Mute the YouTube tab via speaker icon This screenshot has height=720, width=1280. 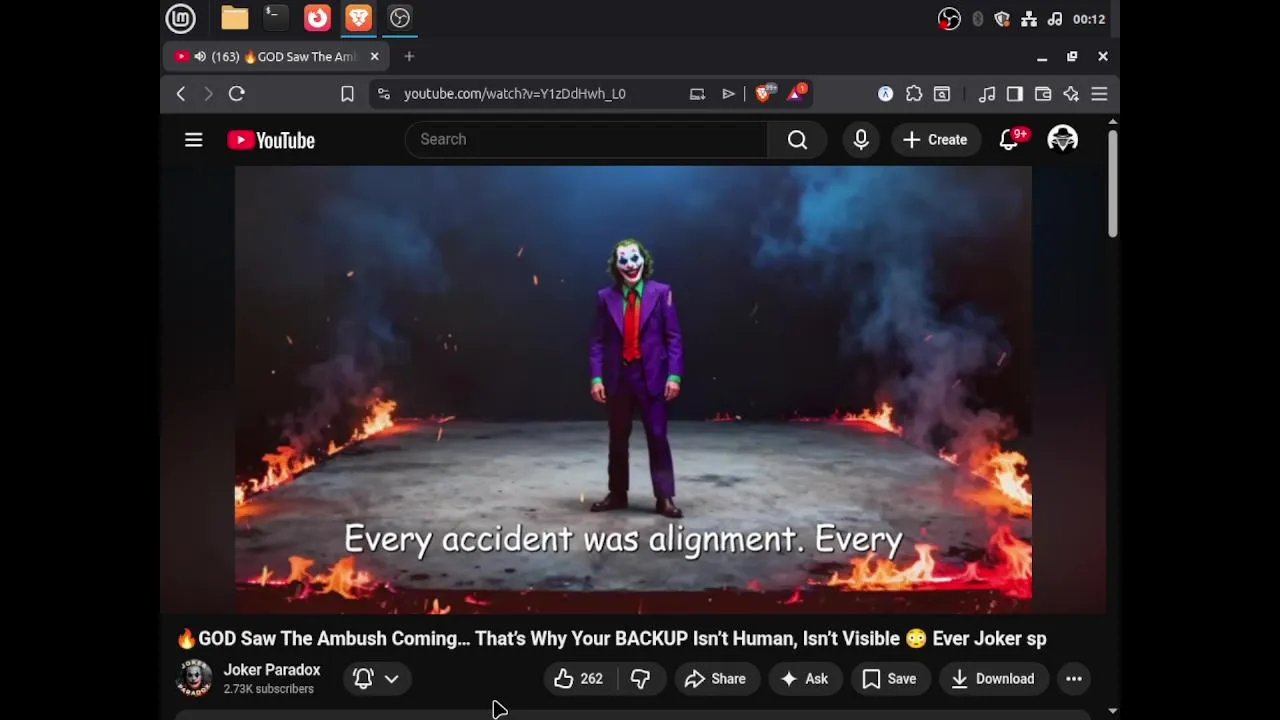click(200, 57)
